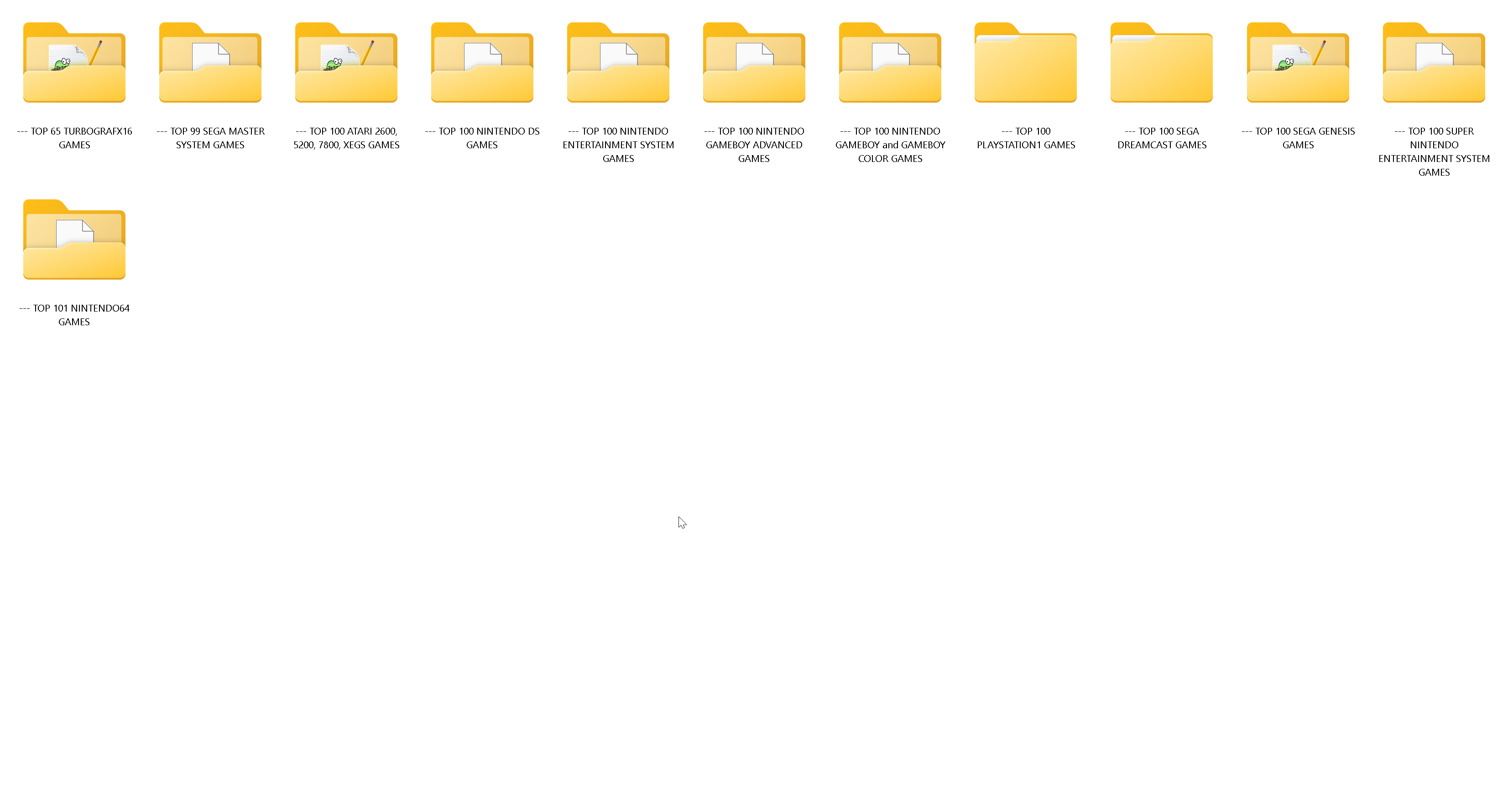Click the ATARI 2600, 5200, 7800, XEGS label

click(x=346, y=138)
